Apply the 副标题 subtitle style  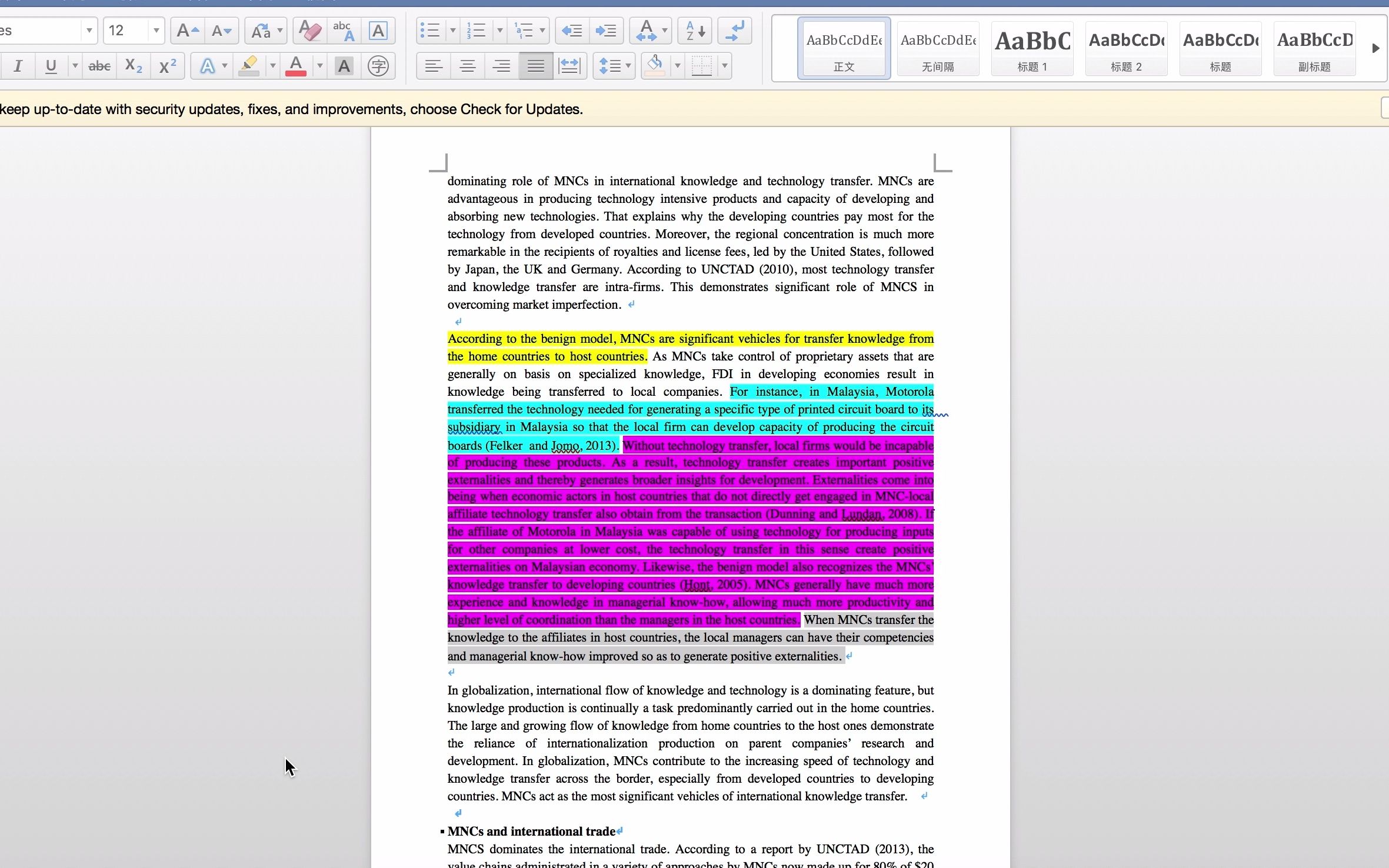click(x=1314, y=48)
